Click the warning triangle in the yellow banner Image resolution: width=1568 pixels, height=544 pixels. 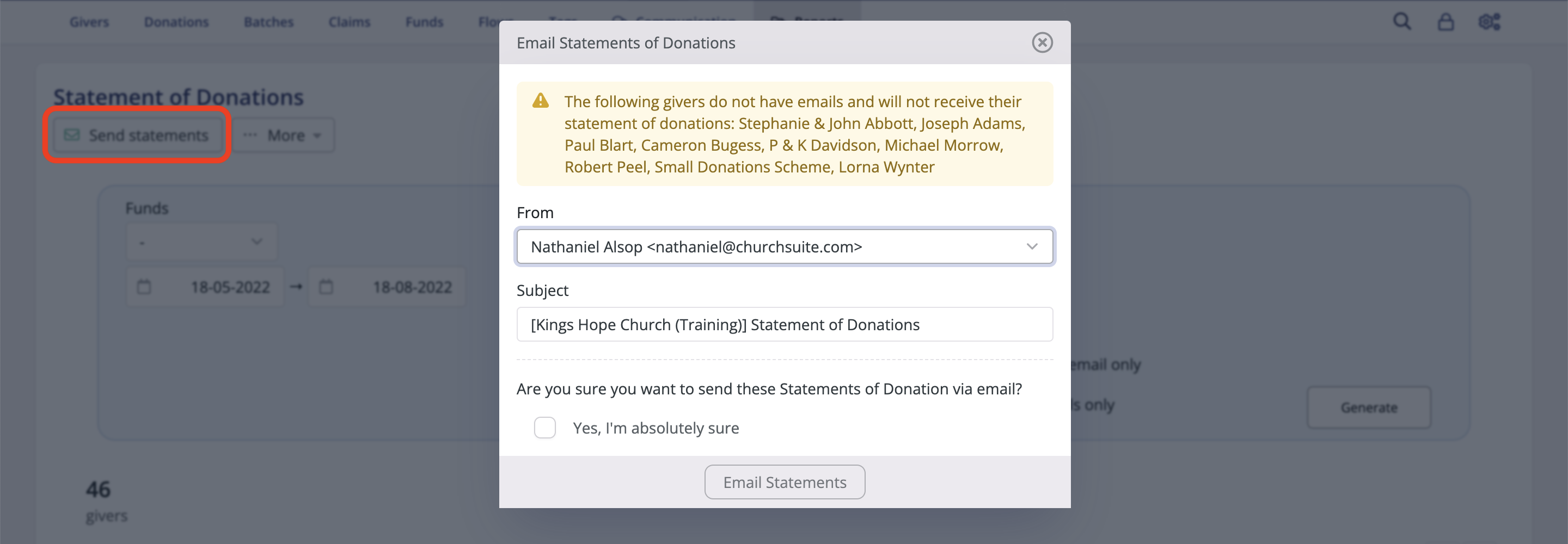point(540,101)
